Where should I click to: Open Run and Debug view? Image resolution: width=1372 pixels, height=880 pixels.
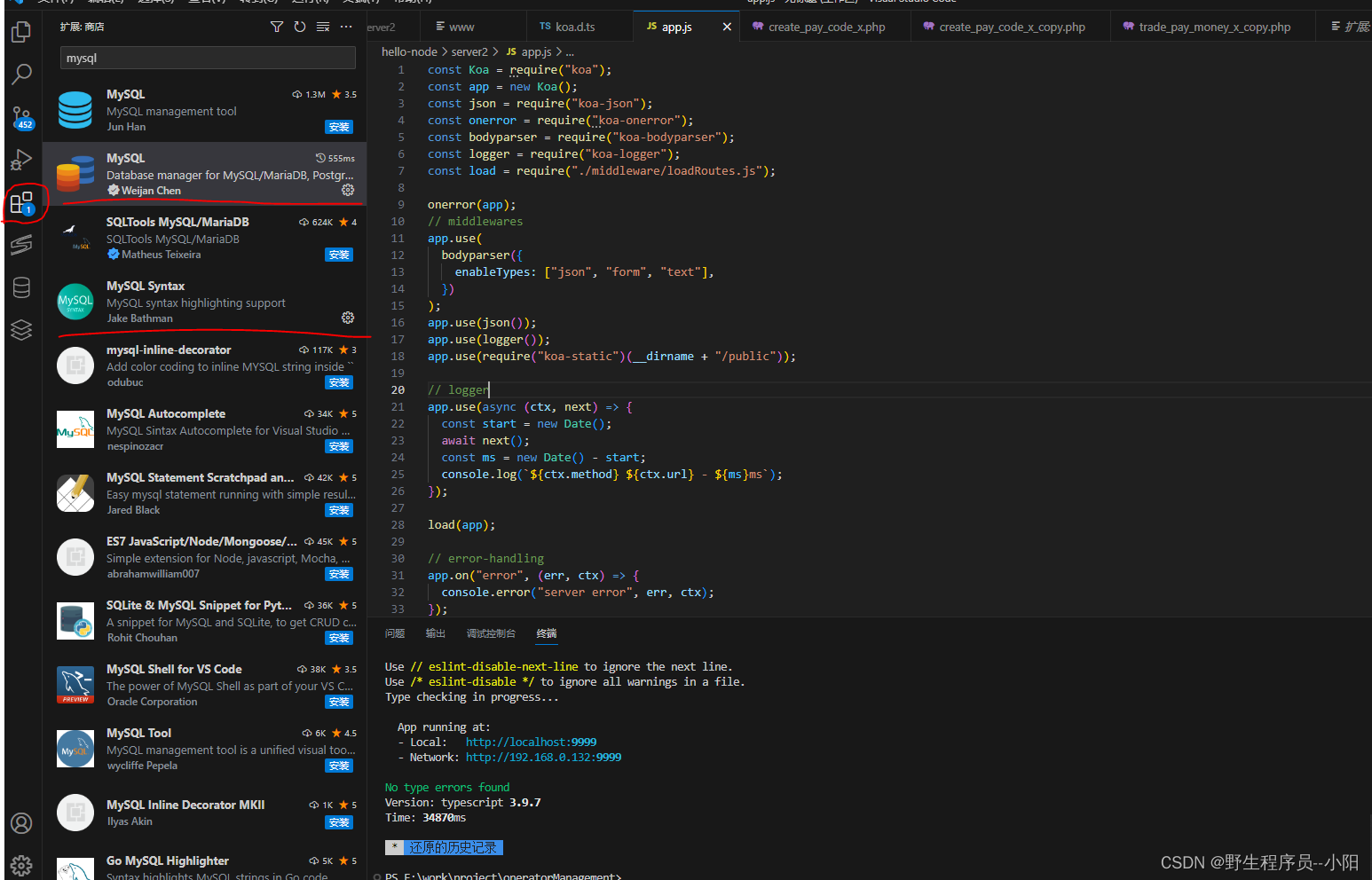pos(21,160)
